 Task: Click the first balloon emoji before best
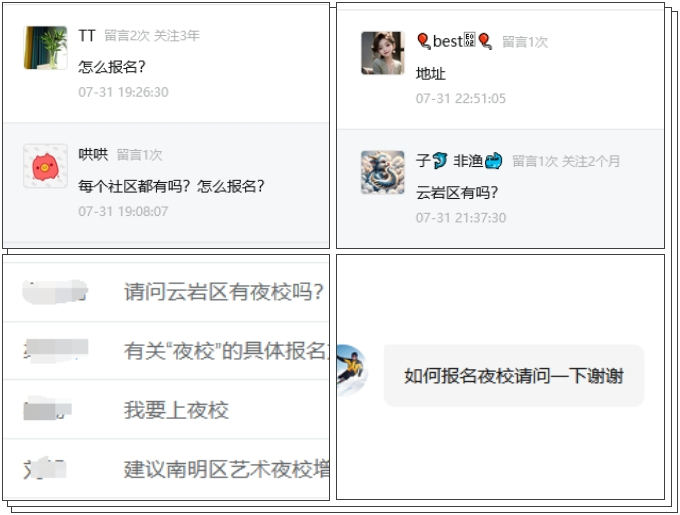pos(423,42)
